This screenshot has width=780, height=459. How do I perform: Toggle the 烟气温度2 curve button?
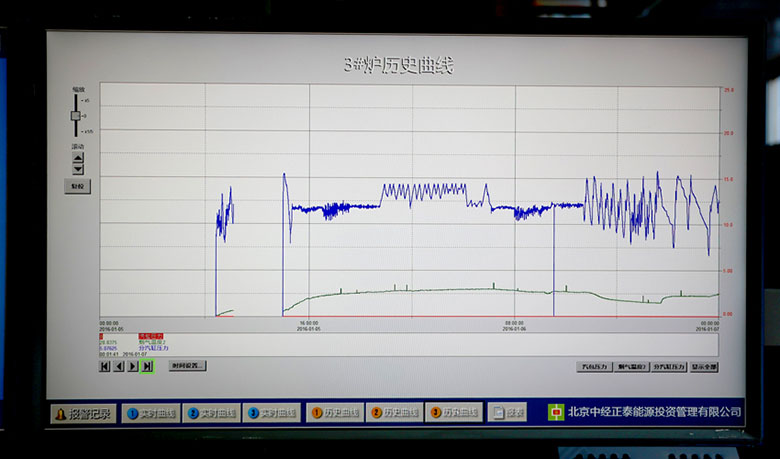click(x=631, y=367)
